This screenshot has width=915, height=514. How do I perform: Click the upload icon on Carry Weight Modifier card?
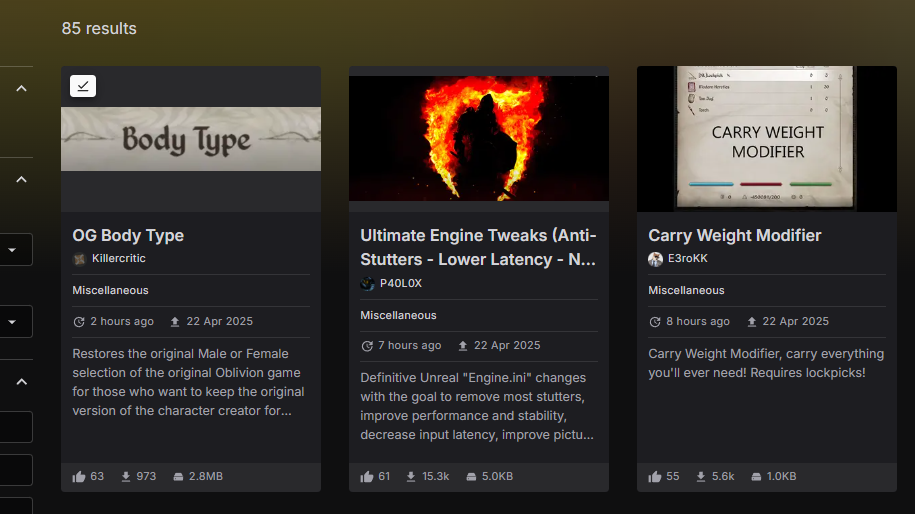(752, 322)
